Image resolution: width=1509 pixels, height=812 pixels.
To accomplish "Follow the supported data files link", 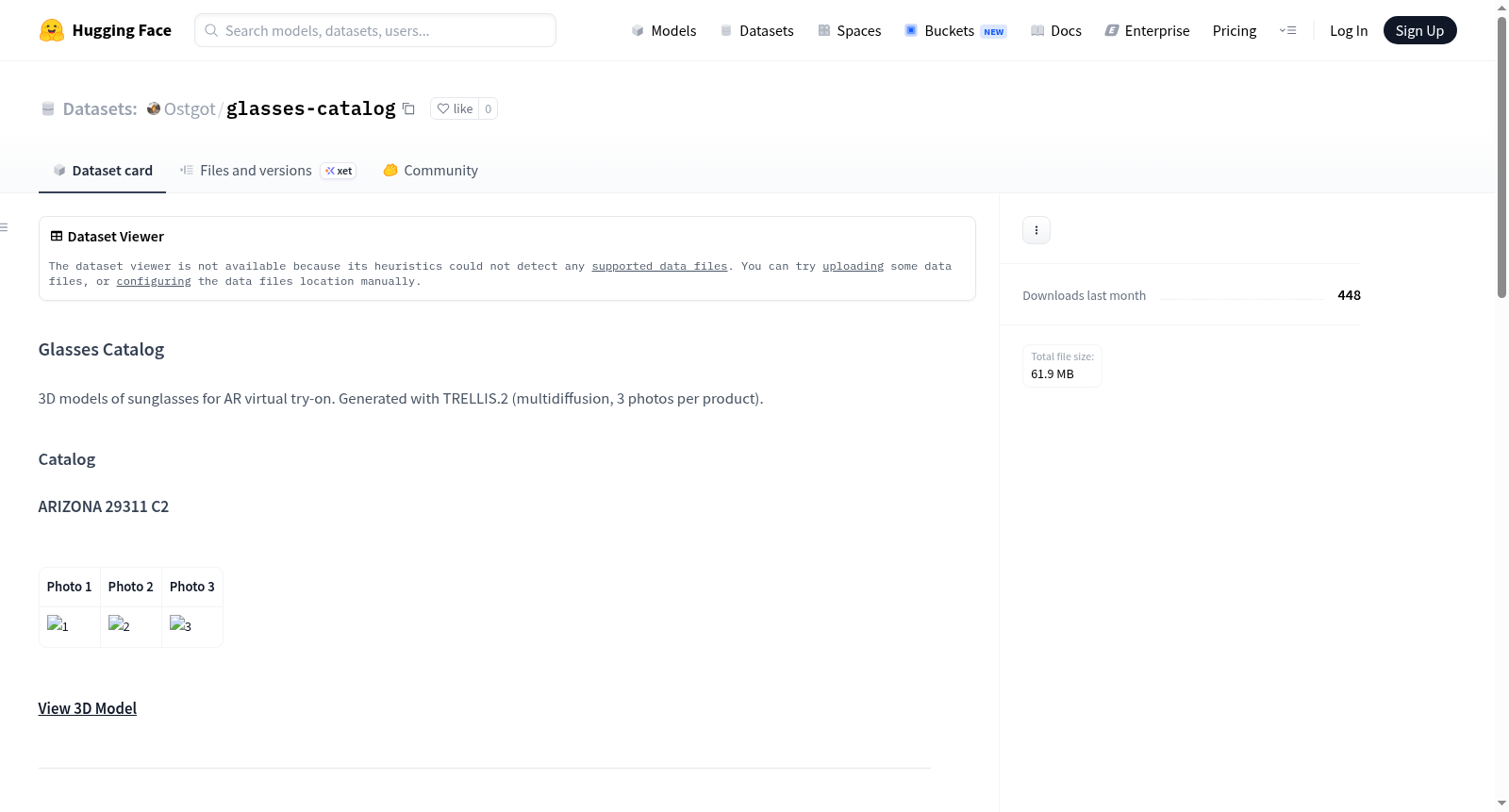I will tap(659, 266).
